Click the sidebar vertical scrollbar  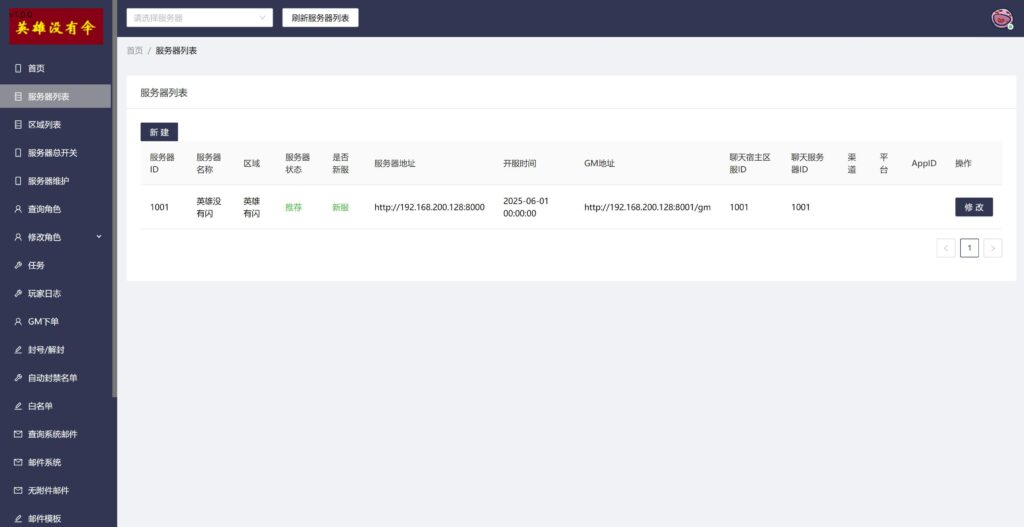point(114,200)
